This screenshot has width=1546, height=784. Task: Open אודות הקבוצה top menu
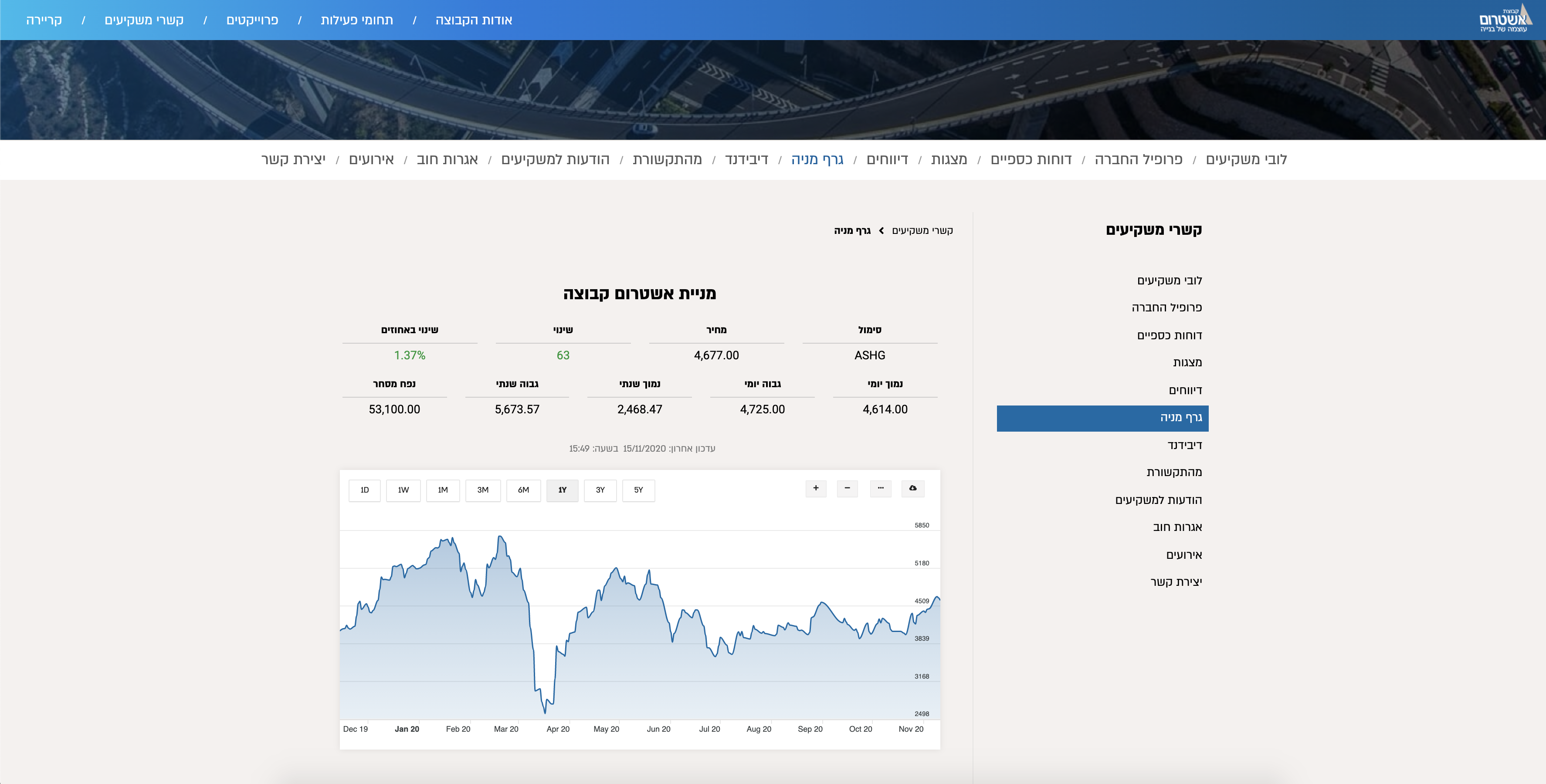coord(474,20)
